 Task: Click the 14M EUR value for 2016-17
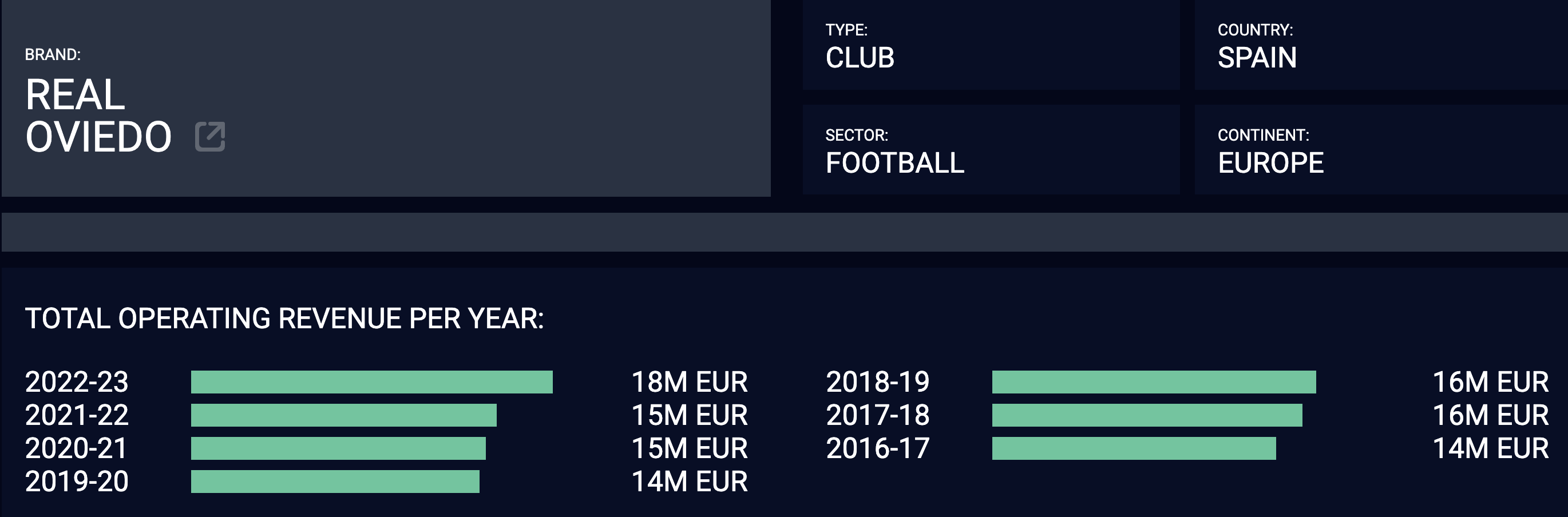pyautogui.click(x=1491, y=448)
